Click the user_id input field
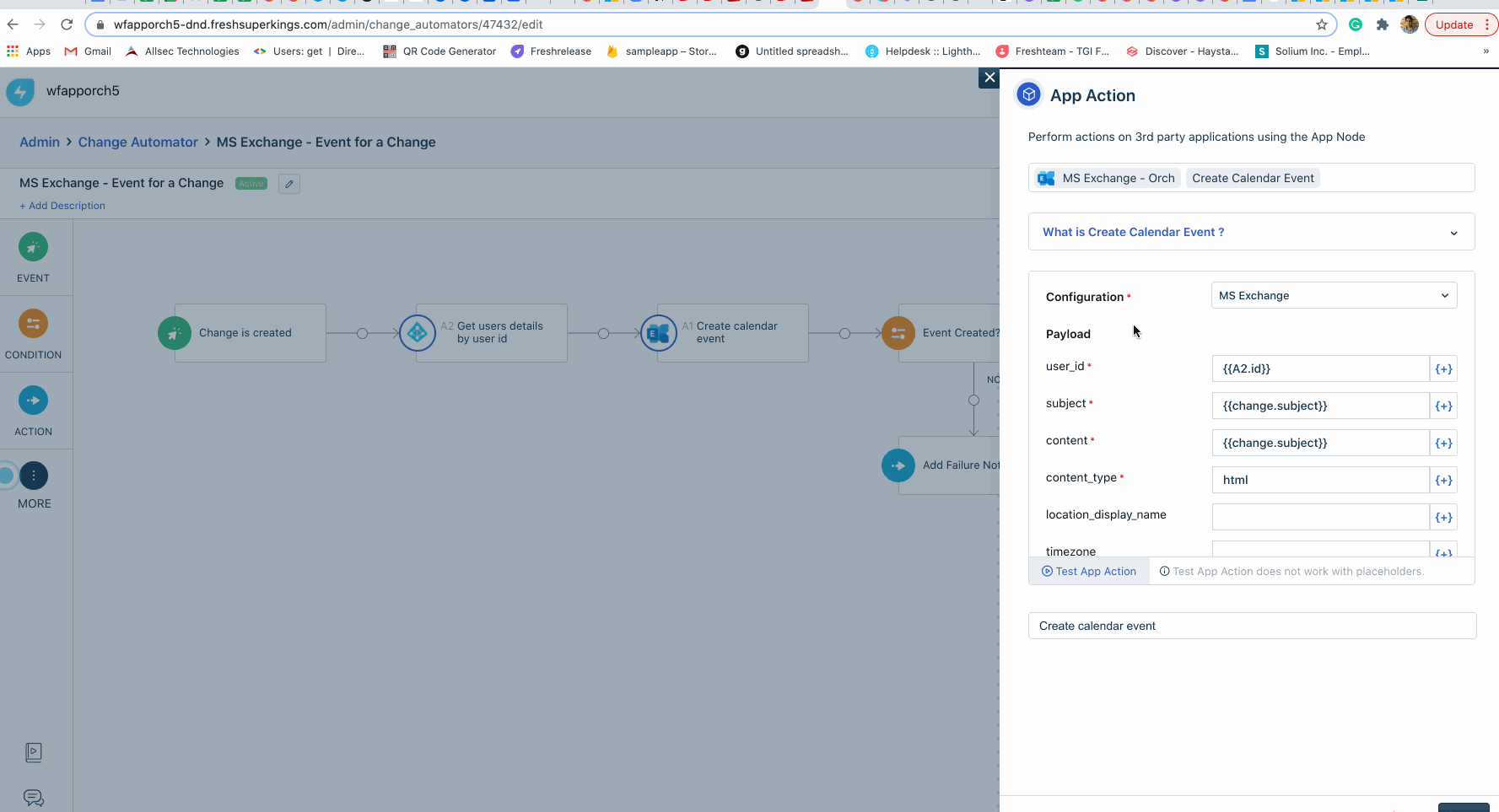The image size is (1499, 812). 1320,368
